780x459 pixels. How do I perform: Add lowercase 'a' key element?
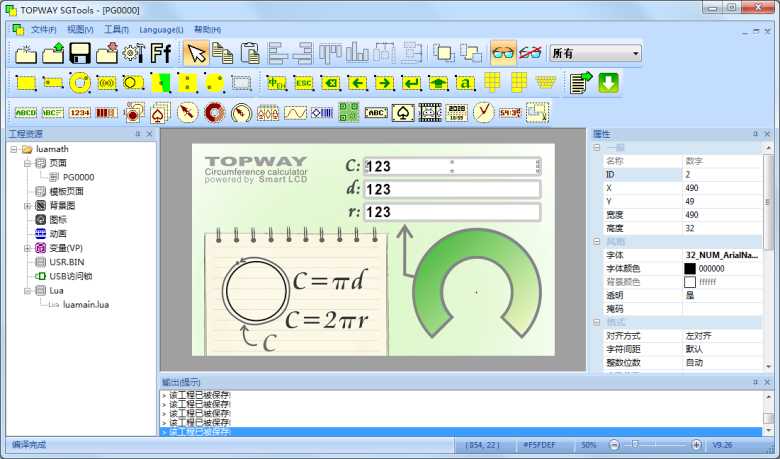tap(465, 83)
